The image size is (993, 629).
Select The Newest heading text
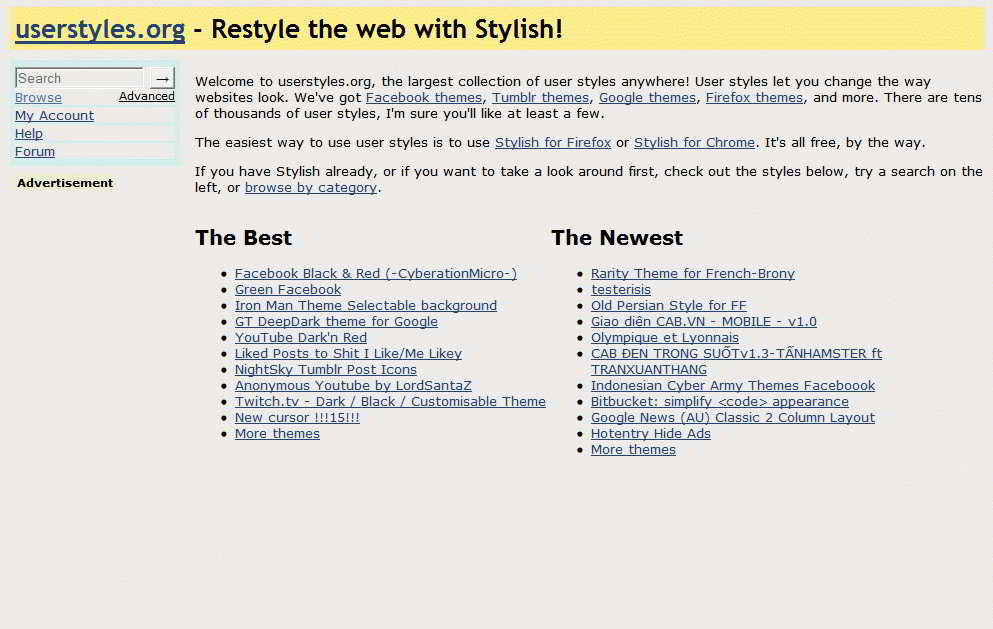coord(617,238)
